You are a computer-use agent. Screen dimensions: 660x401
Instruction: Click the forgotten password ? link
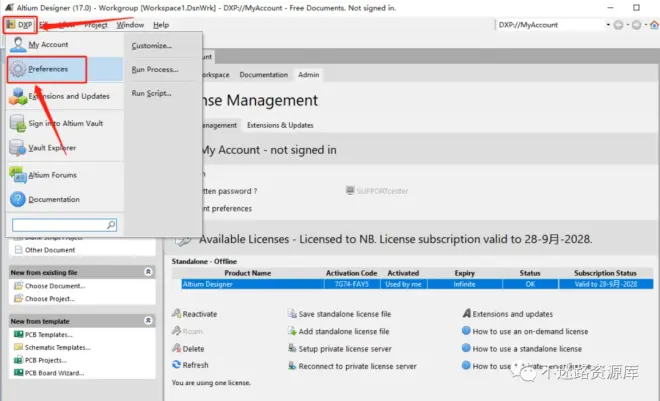229,191
